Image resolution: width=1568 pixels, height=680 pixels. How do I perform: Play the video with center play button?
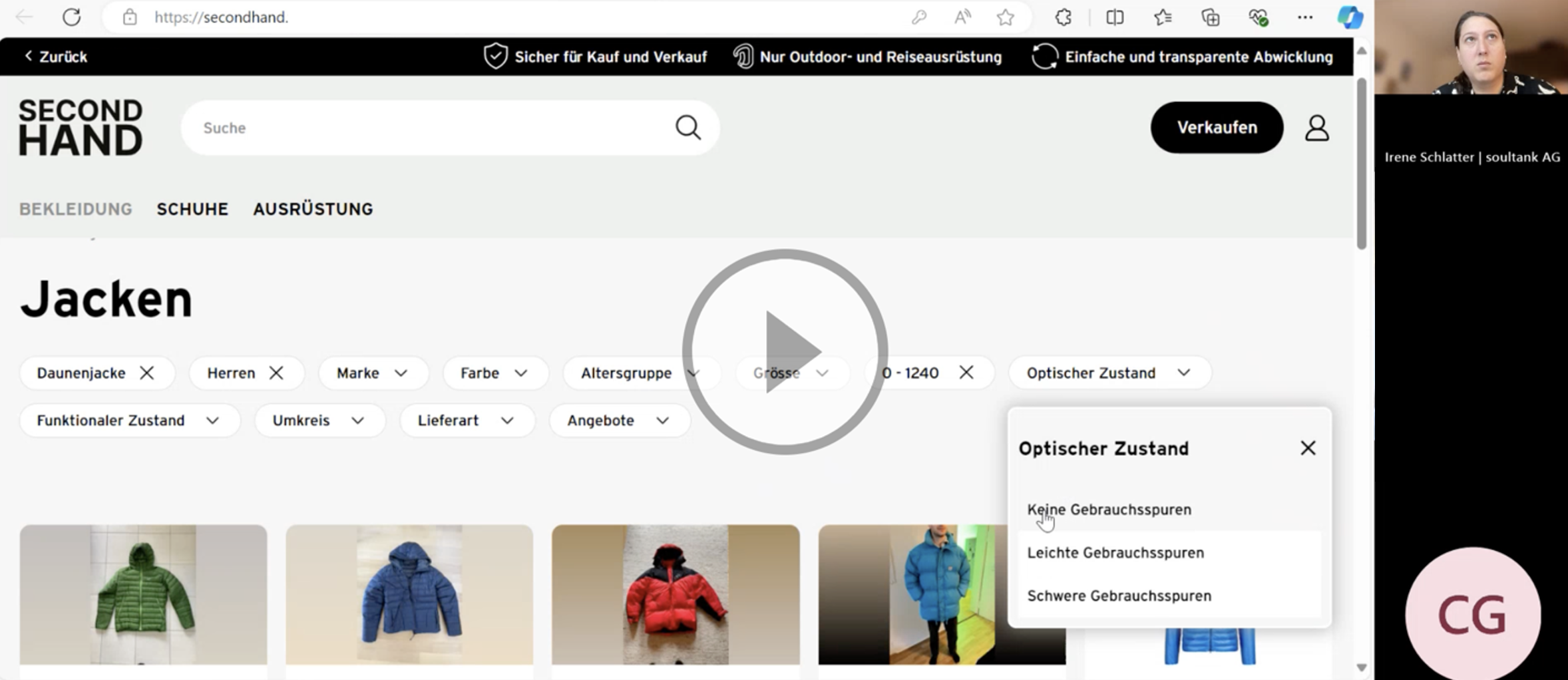click(x=785, y=352)
